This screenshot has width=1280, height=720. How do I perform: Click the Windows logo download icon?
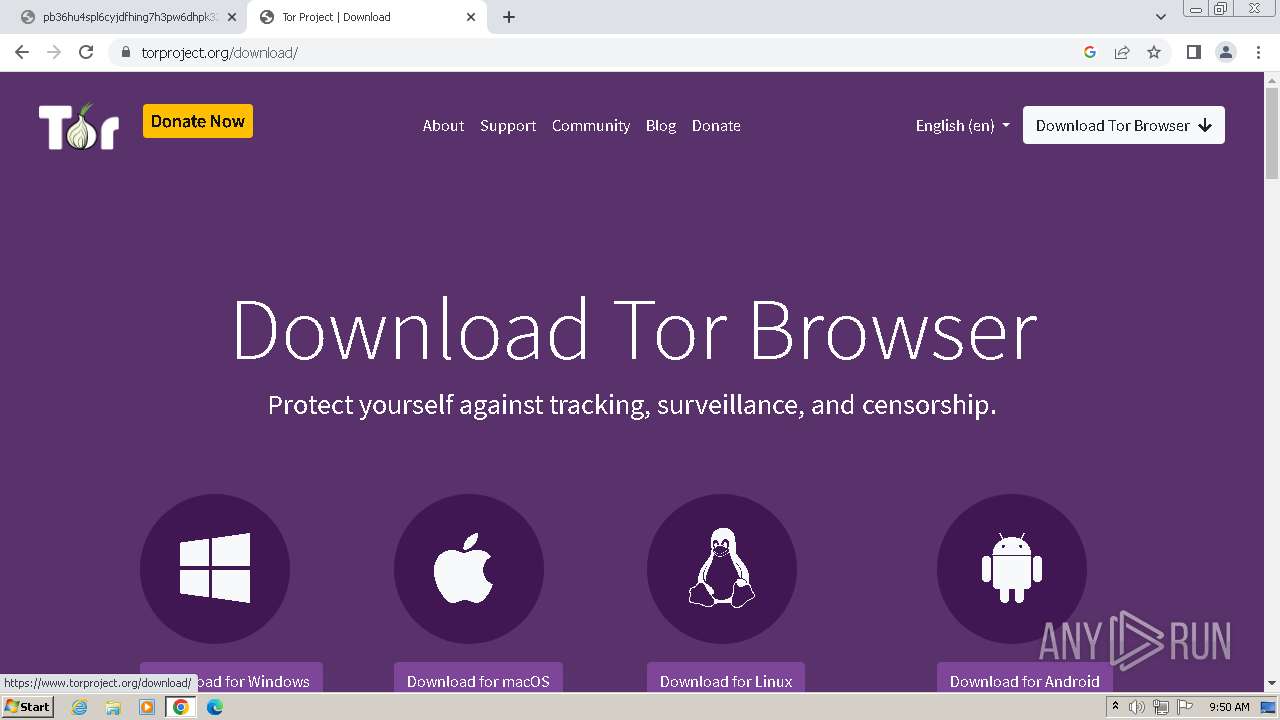tap(215, 568)
